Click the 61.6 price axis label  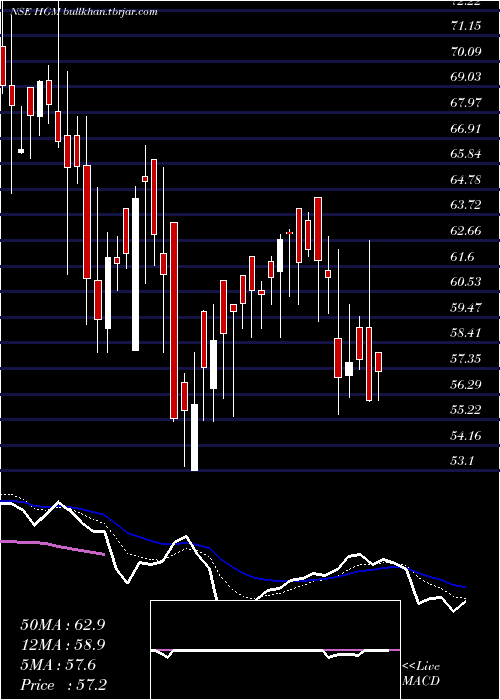(x=462, y=257)
